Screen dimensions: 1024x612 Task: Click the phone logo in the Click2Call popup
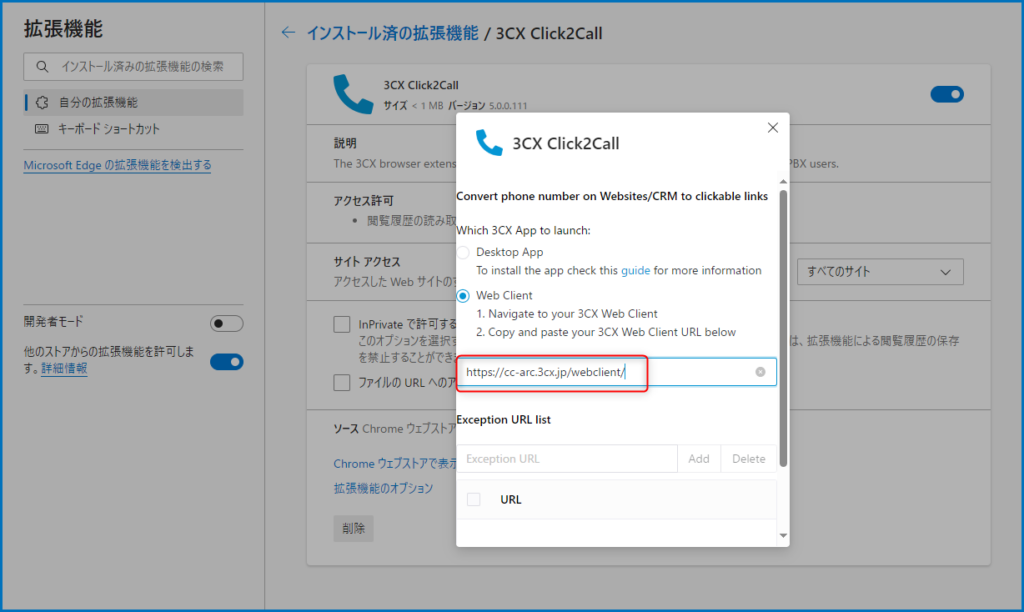click(488, 142)
